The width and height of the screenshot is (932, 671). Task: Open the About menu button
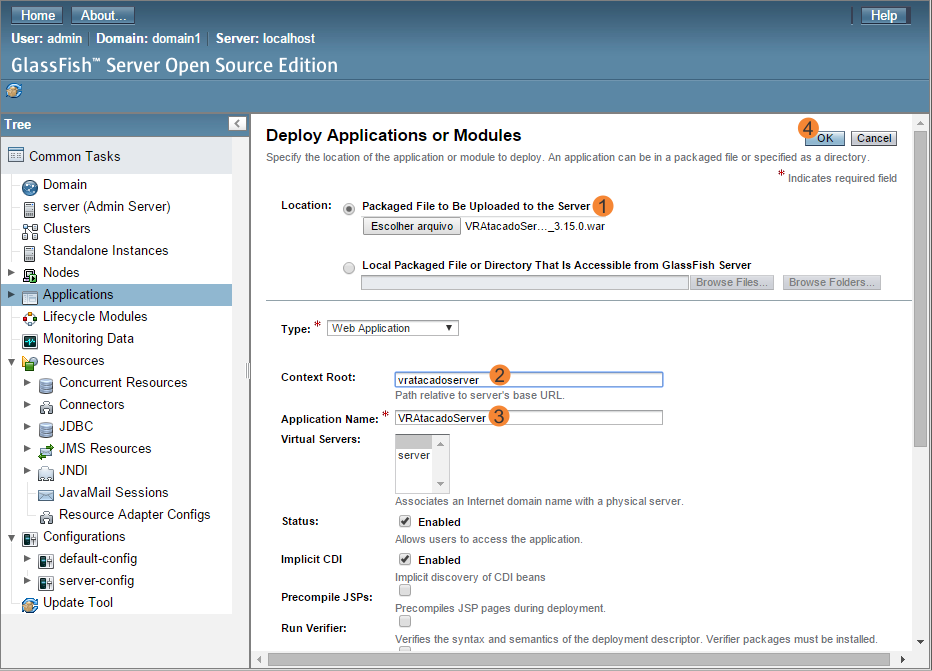pyautogui.click(x=103, y=15)
